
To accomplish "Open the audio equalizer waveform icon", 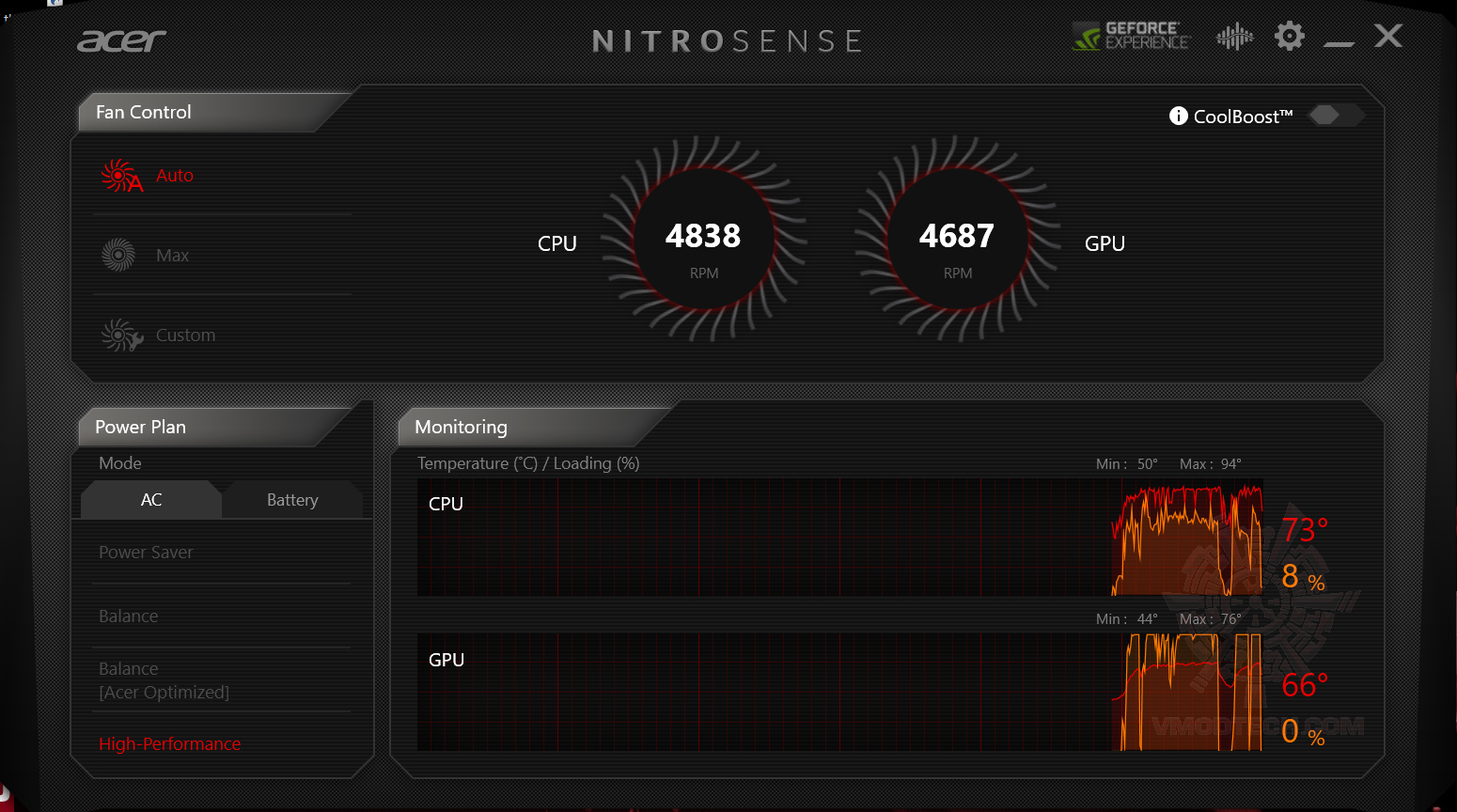I will tap(1235, 37).
